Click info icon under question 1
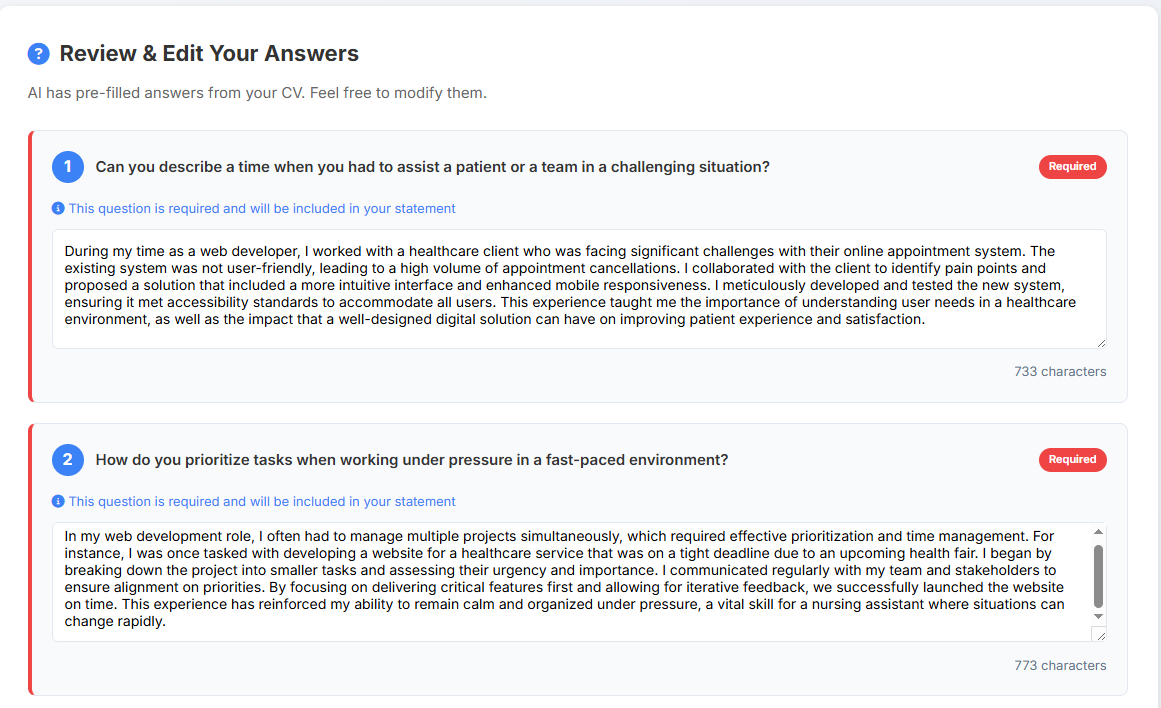Viewport: 1161px width, 708px height. point(58,209)
